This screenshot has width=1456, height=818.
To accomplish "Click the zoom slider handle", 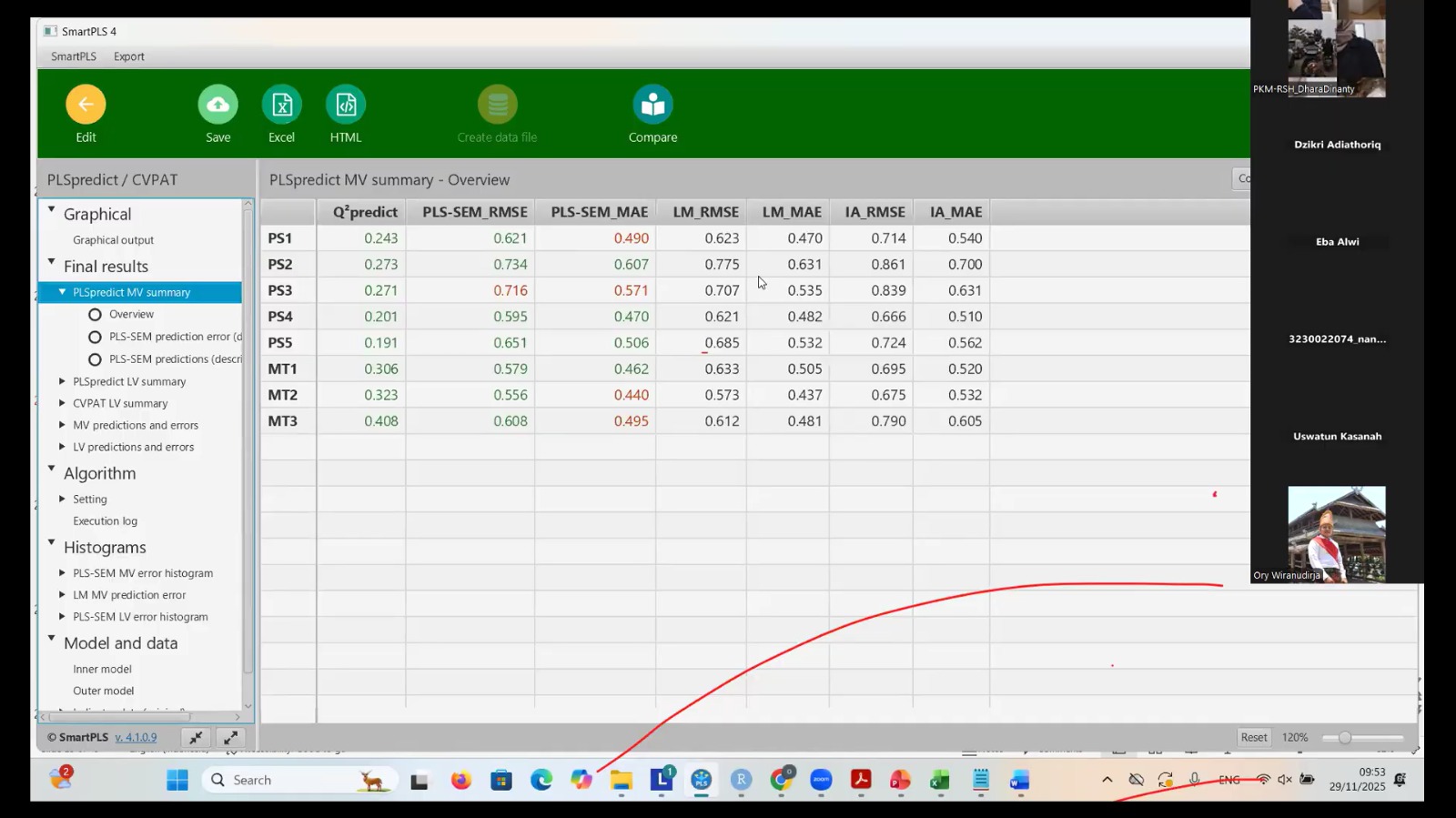I will click(x=1345, y=738).
